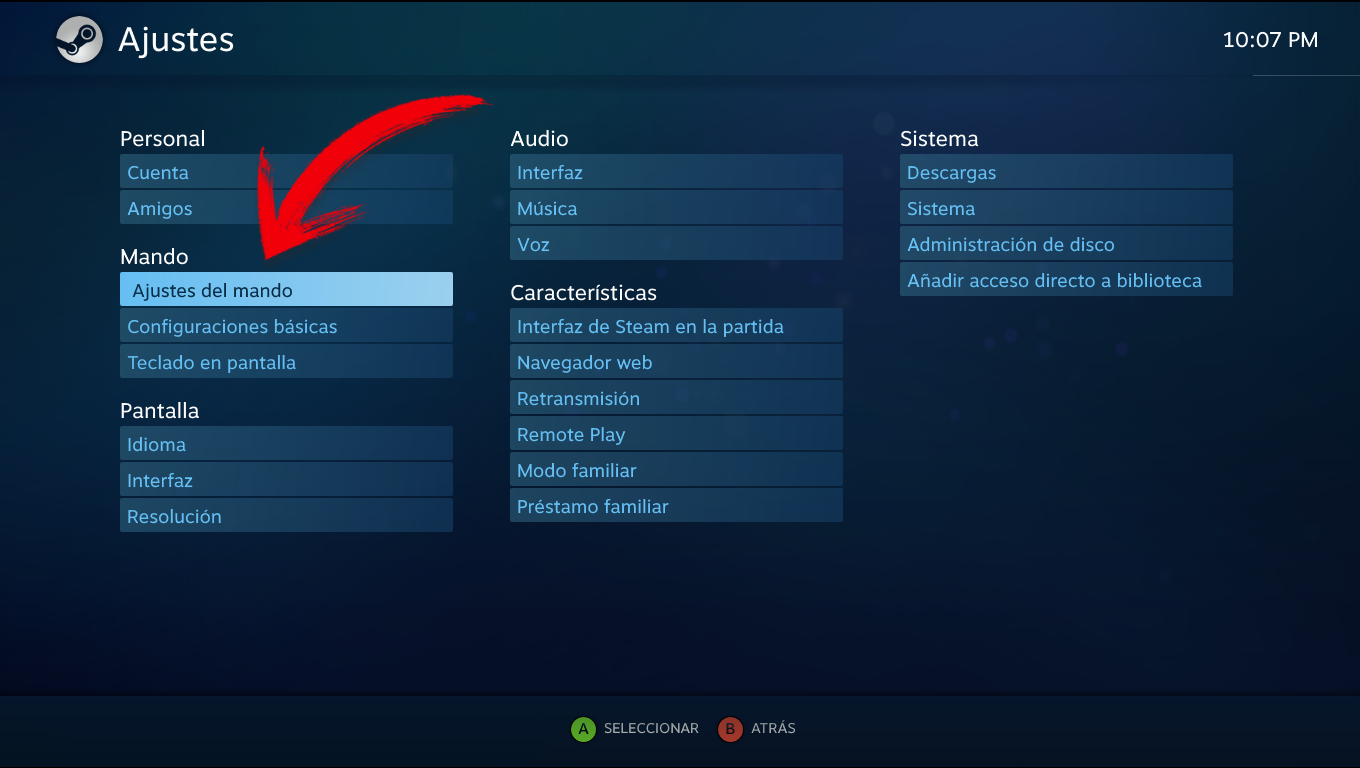Image resolution: width=1360 pixels, height=768 pixels.
Task: Select Interfaz under Pantalla
Action: [286, 479]
